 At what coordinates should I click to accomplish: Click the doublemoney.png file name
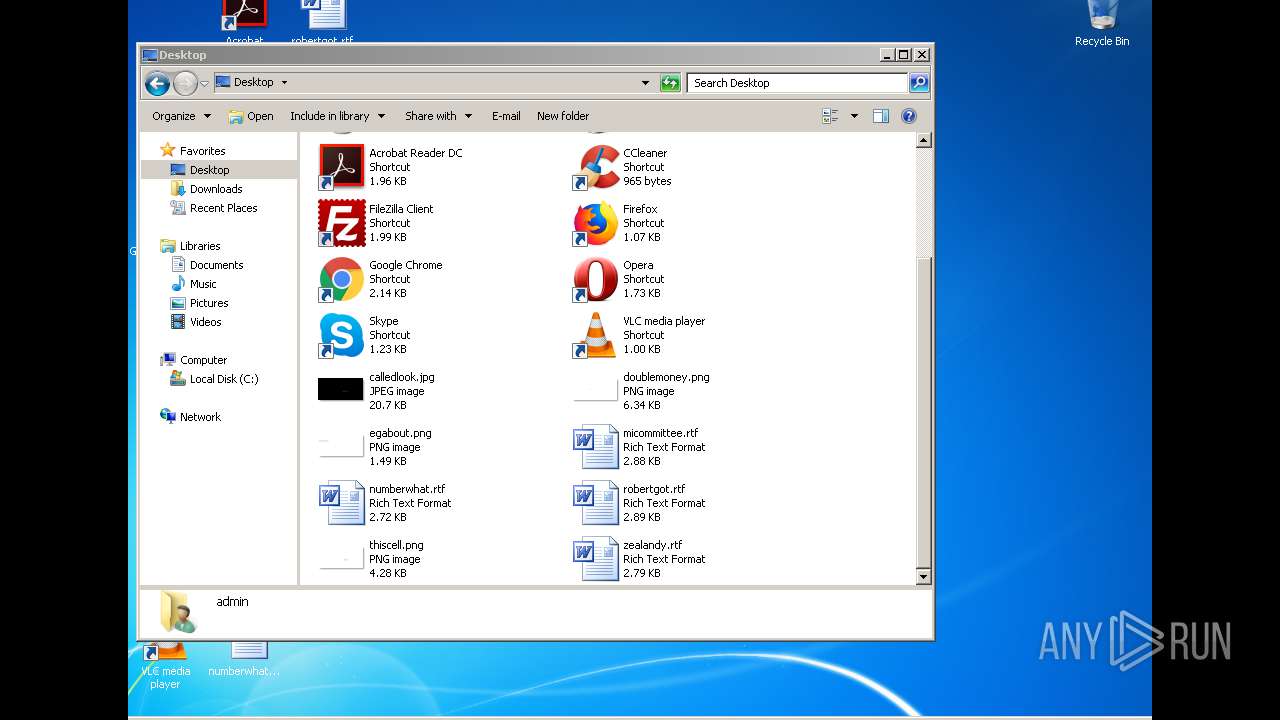coord(666,377)
